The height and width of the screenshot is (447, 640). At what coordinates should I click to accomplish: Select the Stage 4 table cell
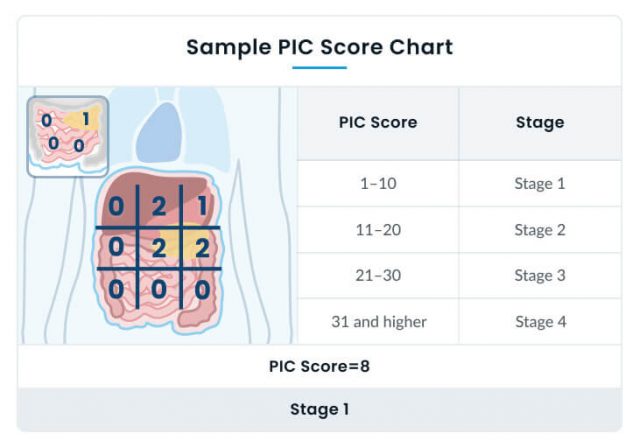540,322
